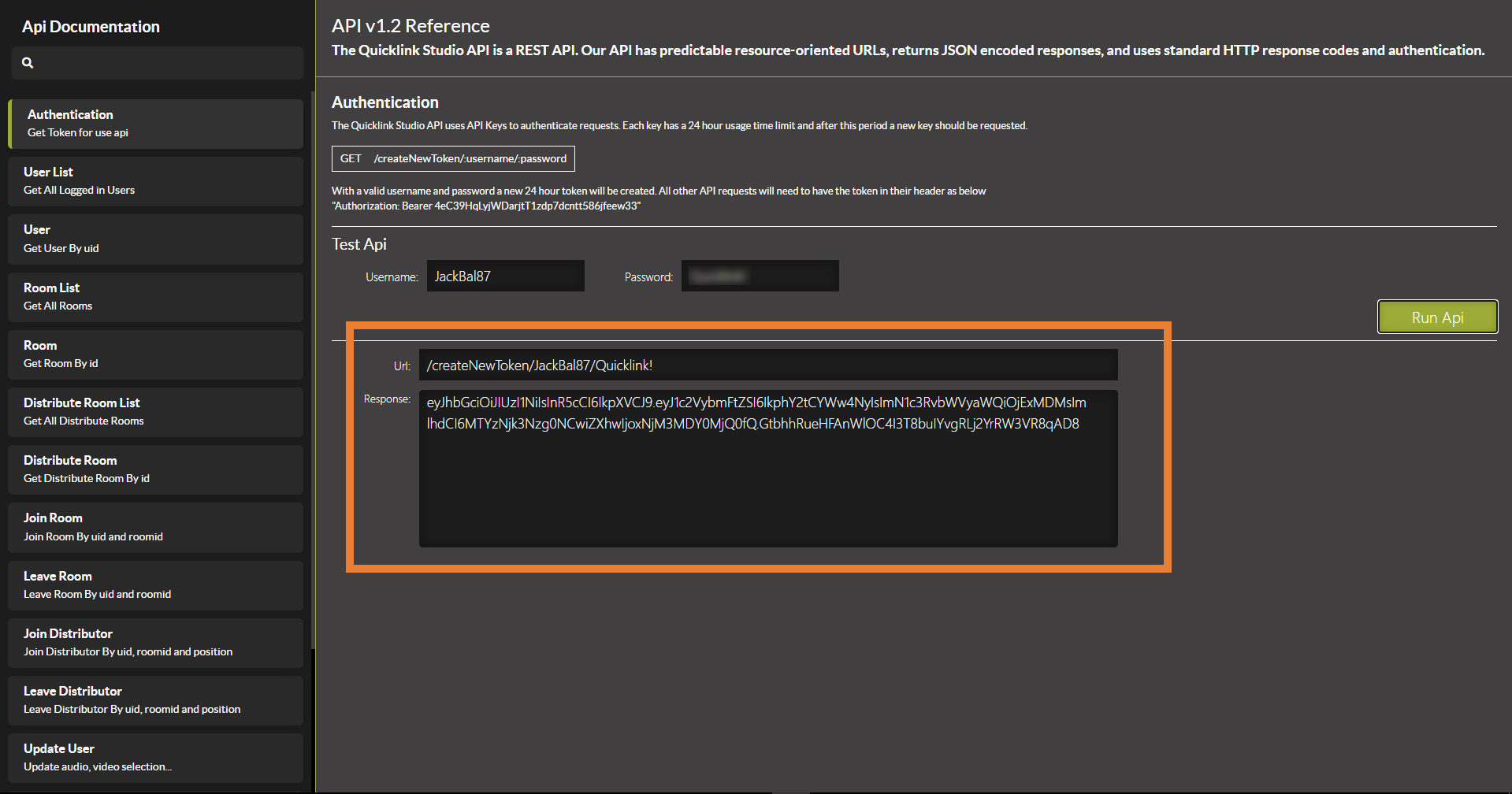Open Distribute Room List section
Screen dimensions: 1512x794
tap(156, 412)
